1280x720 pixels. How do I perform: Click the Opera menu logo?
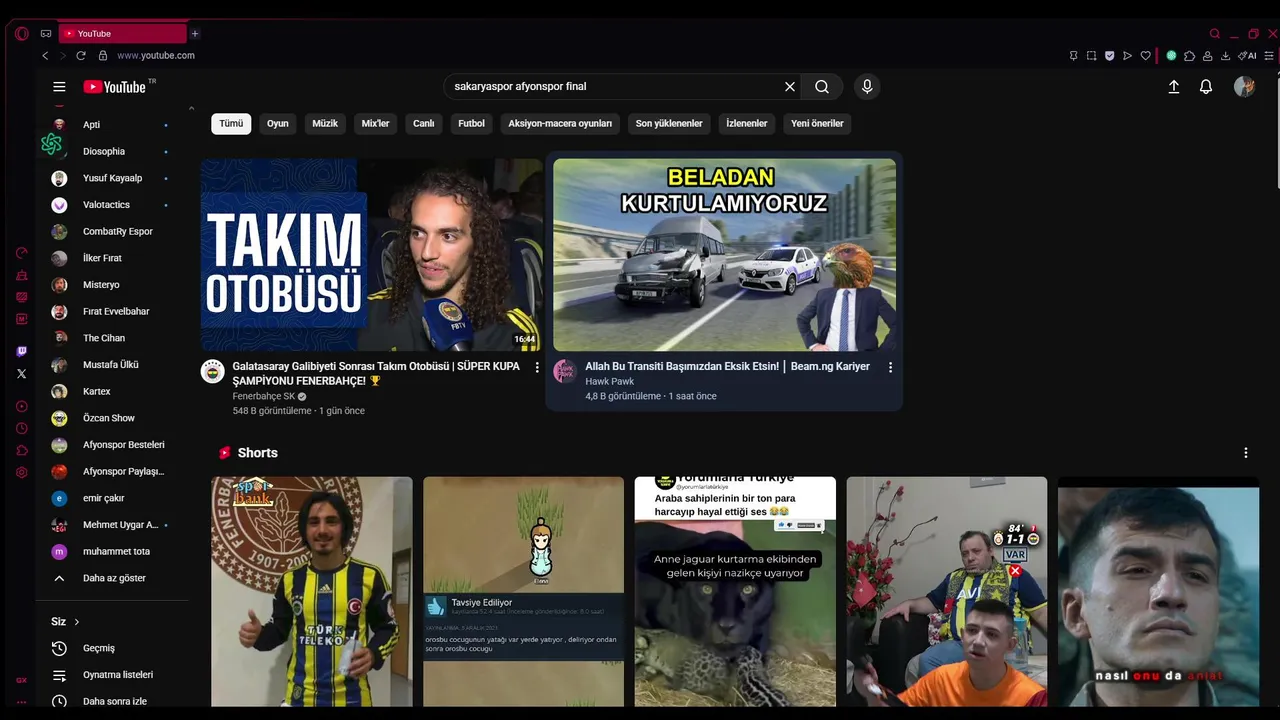click(22, 33)
